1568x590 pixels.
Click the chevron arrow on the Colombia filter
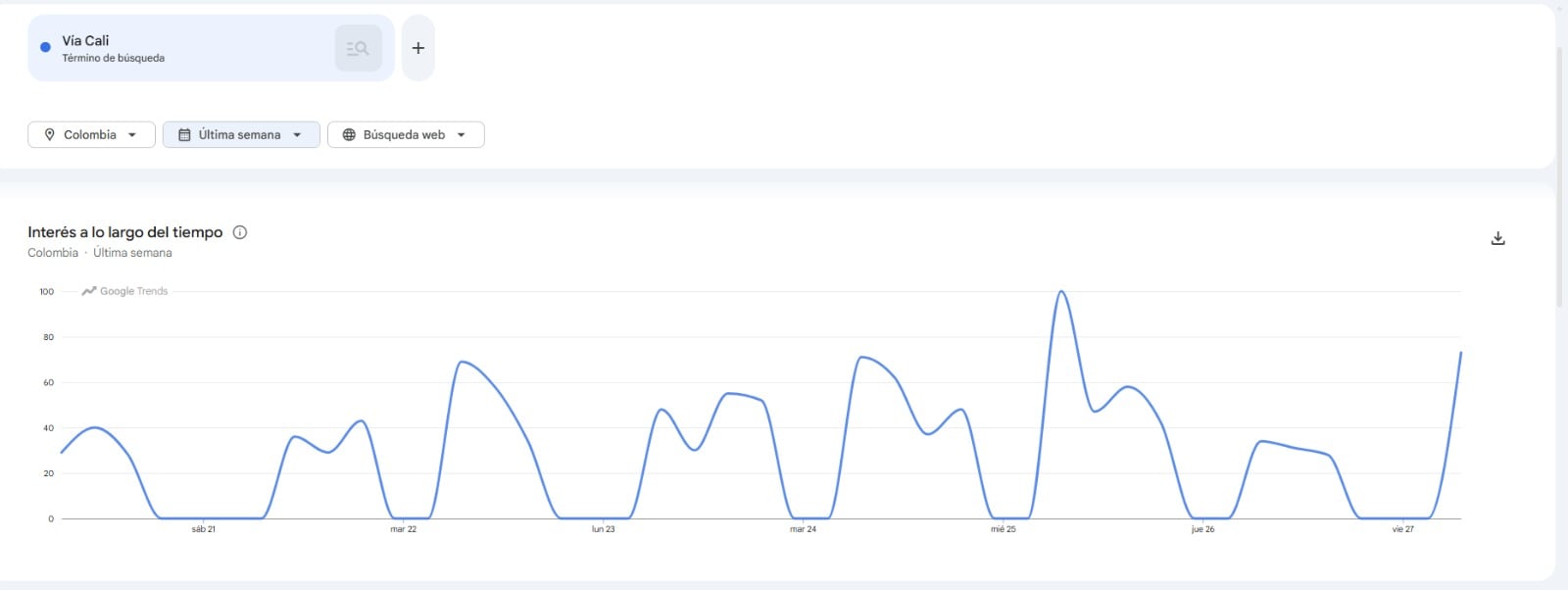(x=133, y=134)
